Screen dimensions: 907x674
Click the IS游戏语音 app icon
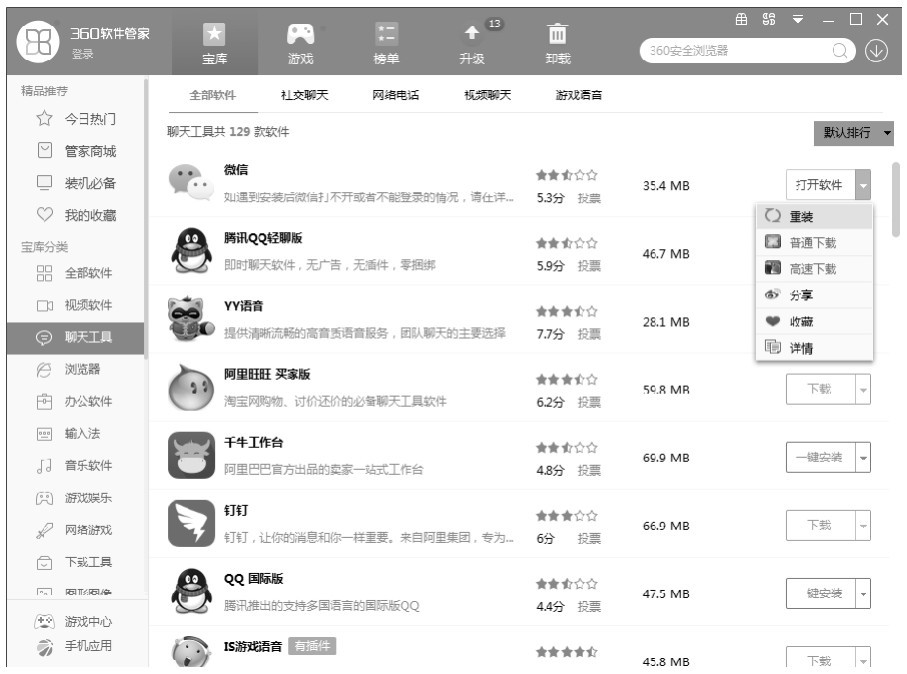[x=191, y=652]
